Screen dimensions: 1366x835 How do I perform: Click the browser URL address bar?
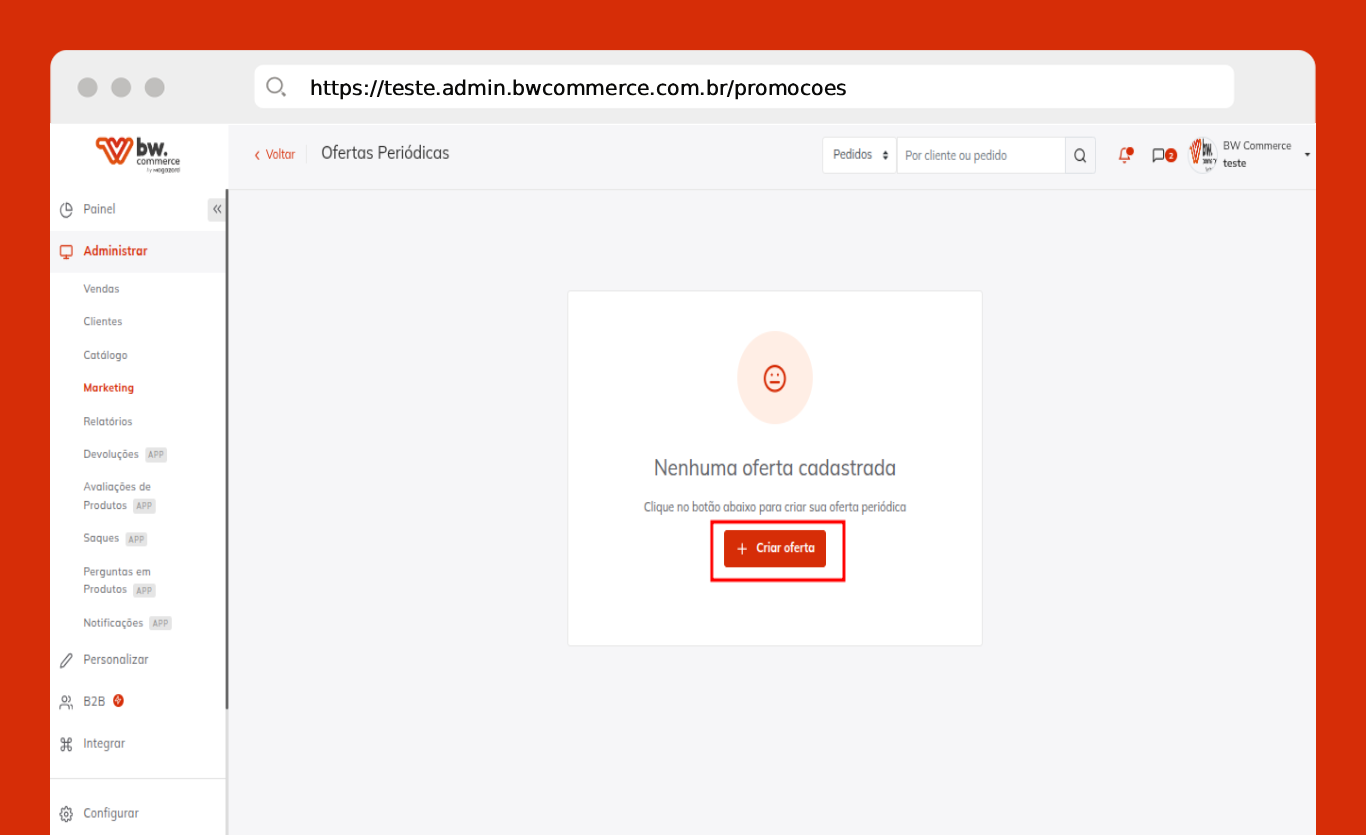tap(743, 88)
